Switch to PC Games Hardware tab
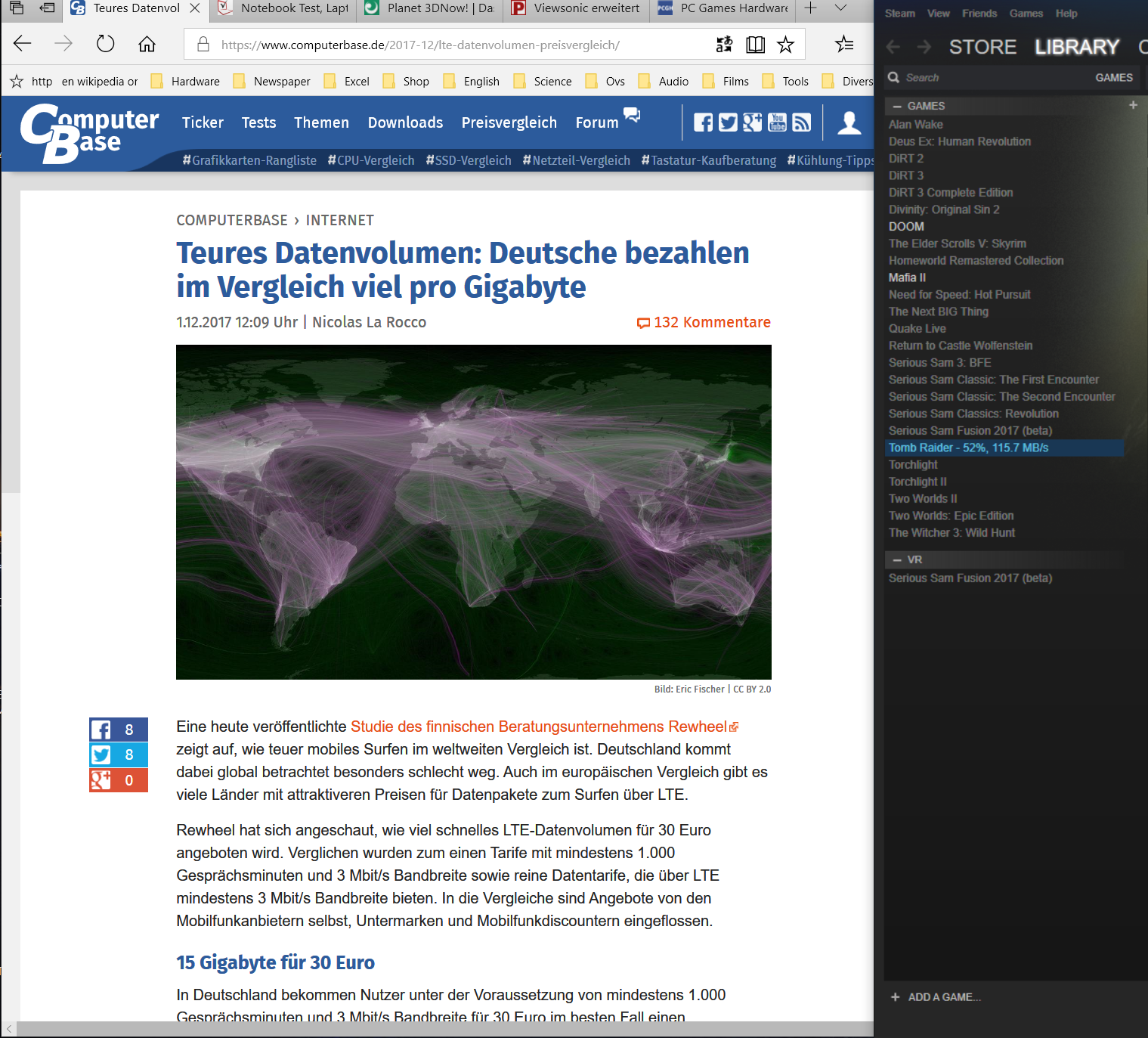This screenshot has height=1038, width=1148. [x=723, y=8]
